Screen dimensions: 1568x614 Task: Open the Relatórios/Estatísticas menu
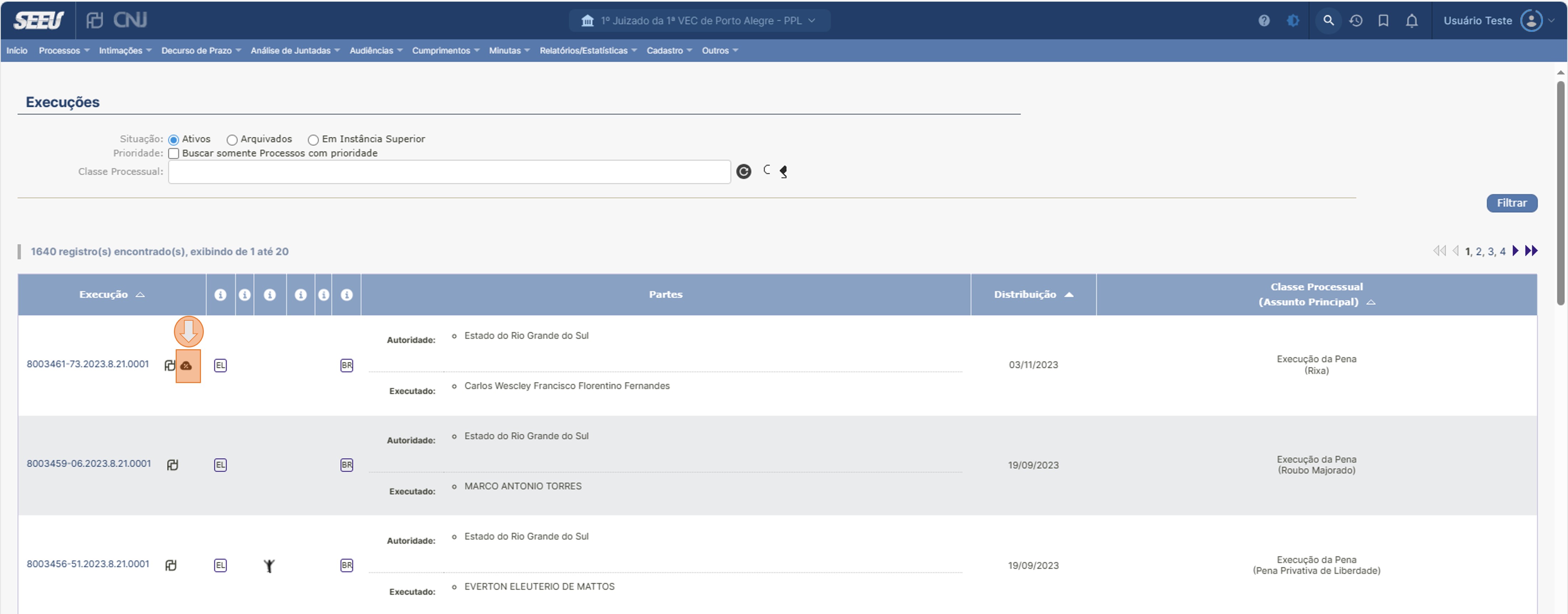coord(588,51)
